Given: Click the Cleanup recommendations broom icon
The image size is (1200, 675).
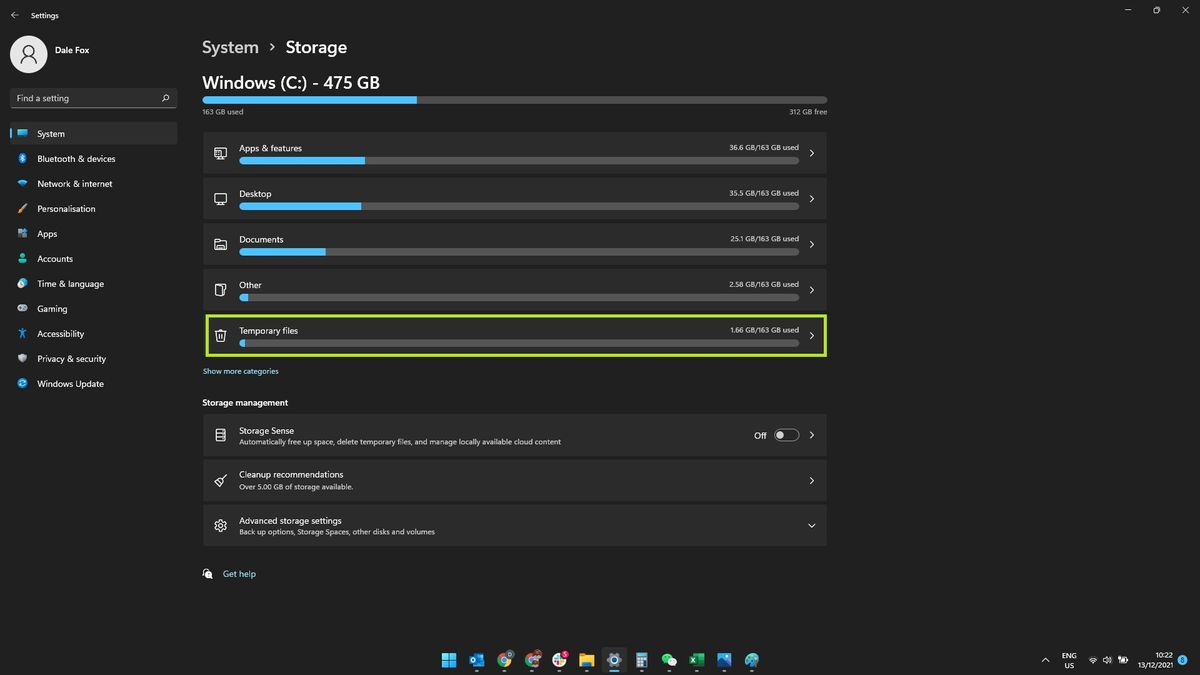Looking at the screenshot, I should tap(221, 480).
